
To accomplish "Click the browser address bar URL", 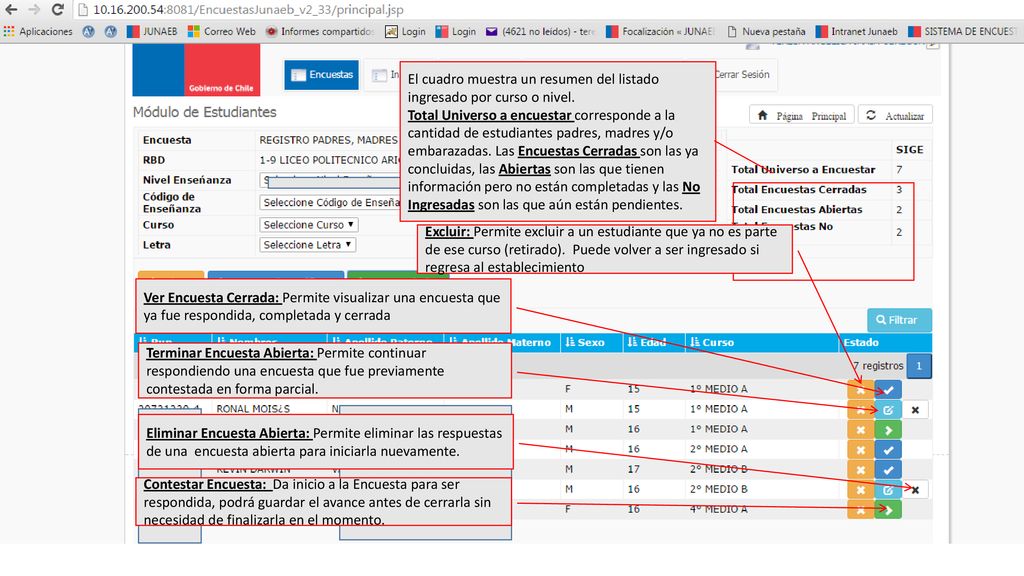I will 248,10.
